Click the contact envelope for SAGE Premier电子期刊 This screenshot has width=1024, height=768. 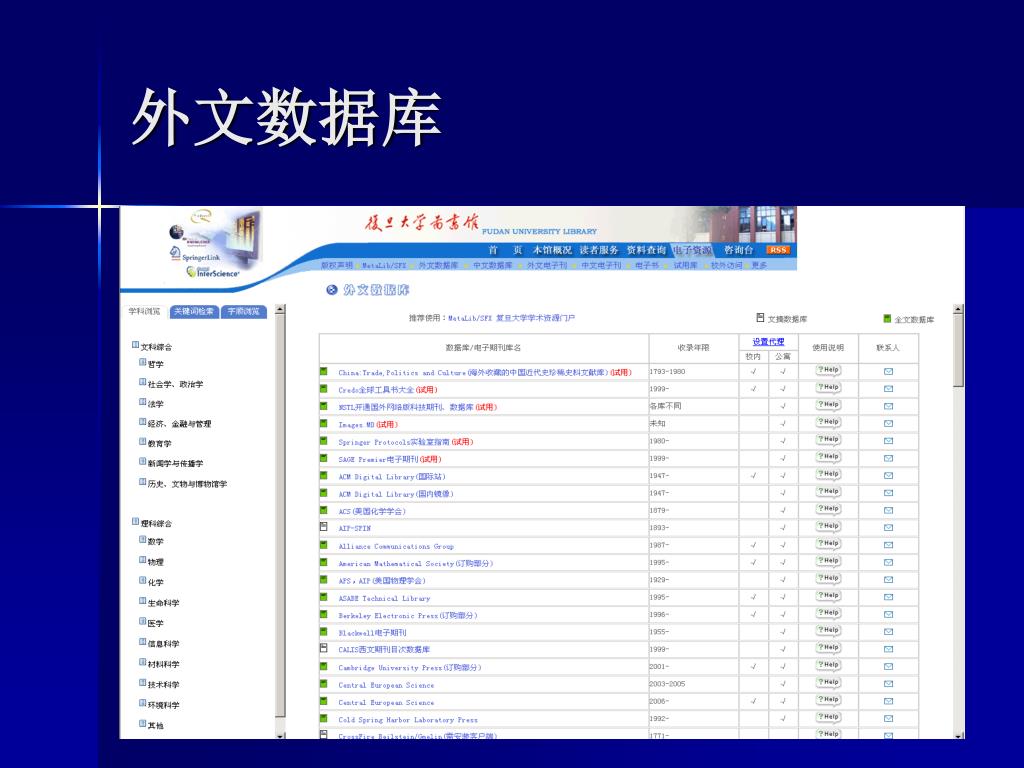(888, 458)
